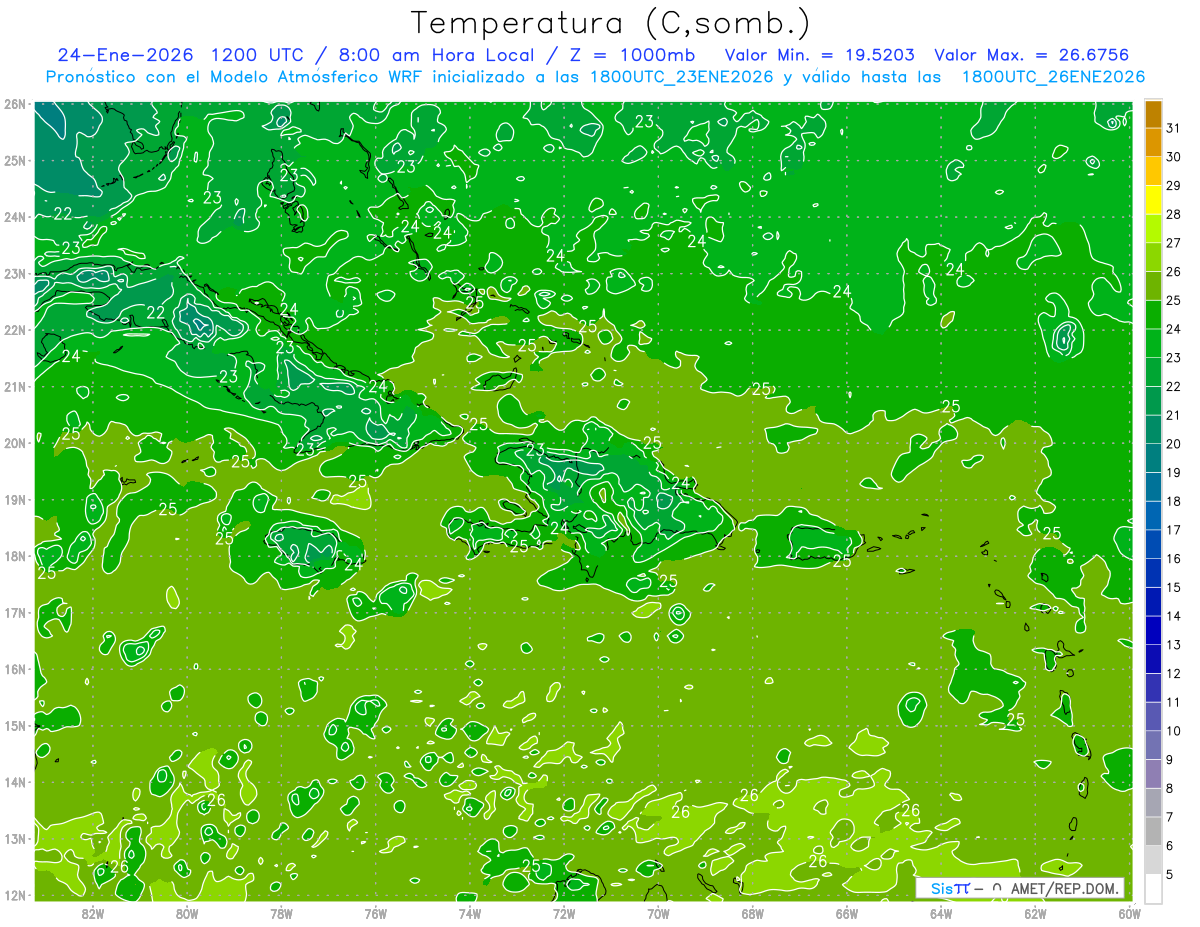
Task: Click the '14N' latitude axis label
Action: (x=15, y=782)
